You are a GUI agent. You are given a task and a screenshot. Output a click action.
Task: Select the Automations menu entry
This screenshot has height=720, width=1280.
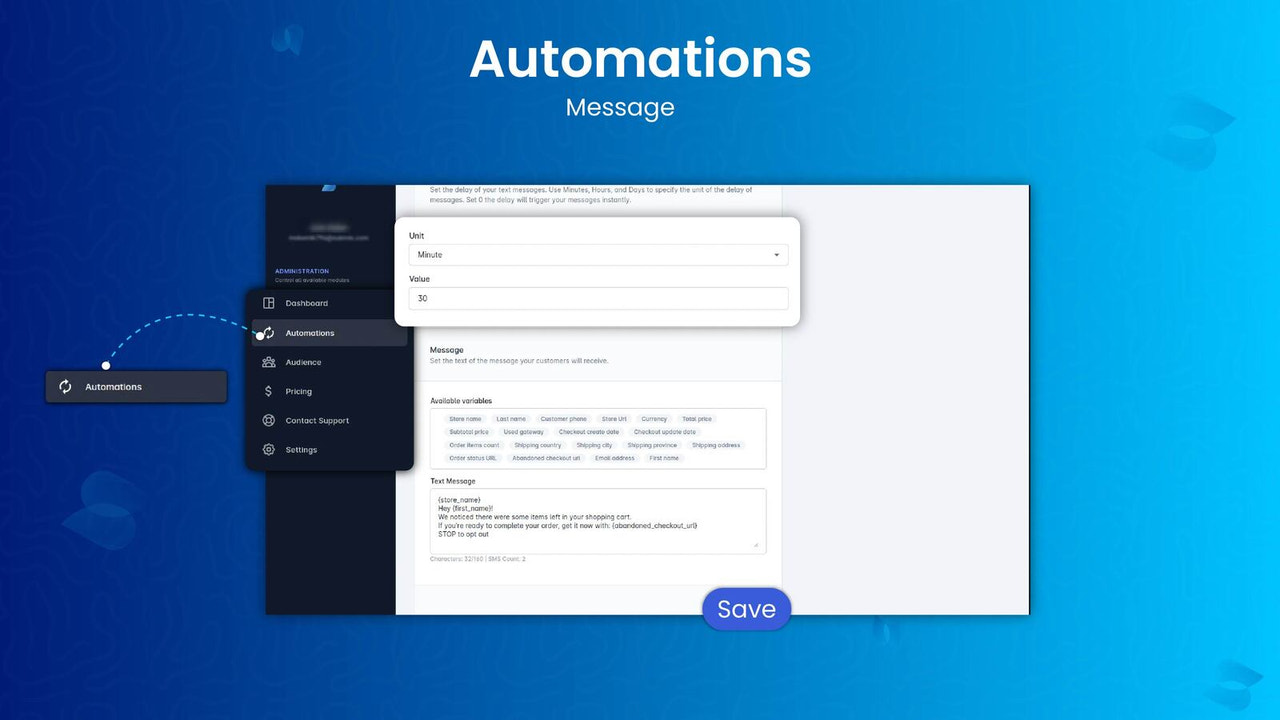[310, 333]
